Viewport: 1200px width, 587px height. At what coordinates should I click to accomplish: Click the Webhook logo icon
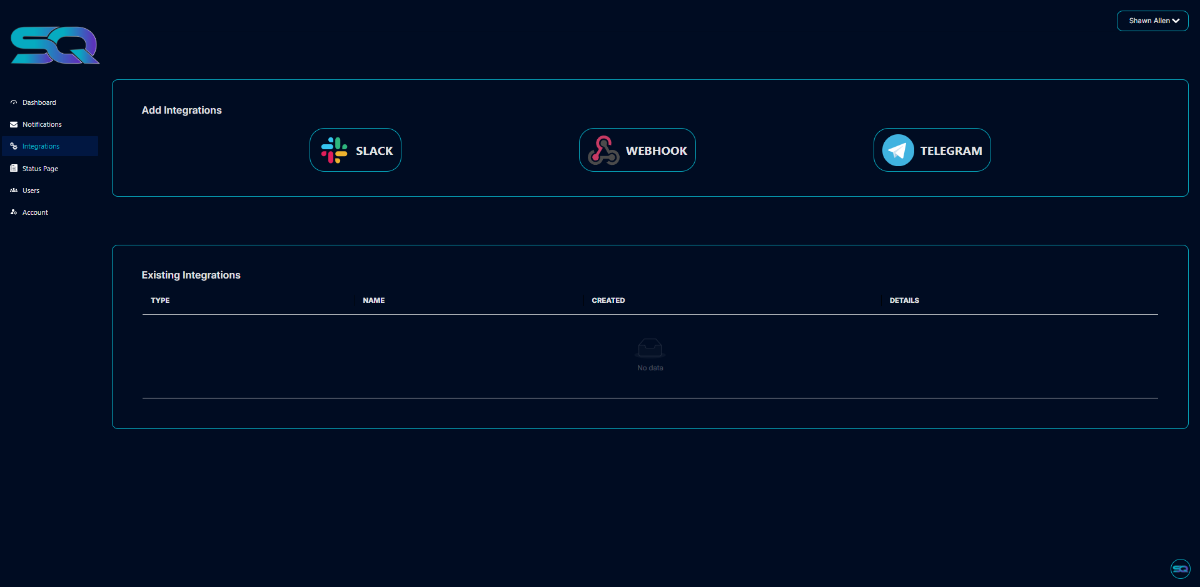pyautogui.click(x=602, y=151)
